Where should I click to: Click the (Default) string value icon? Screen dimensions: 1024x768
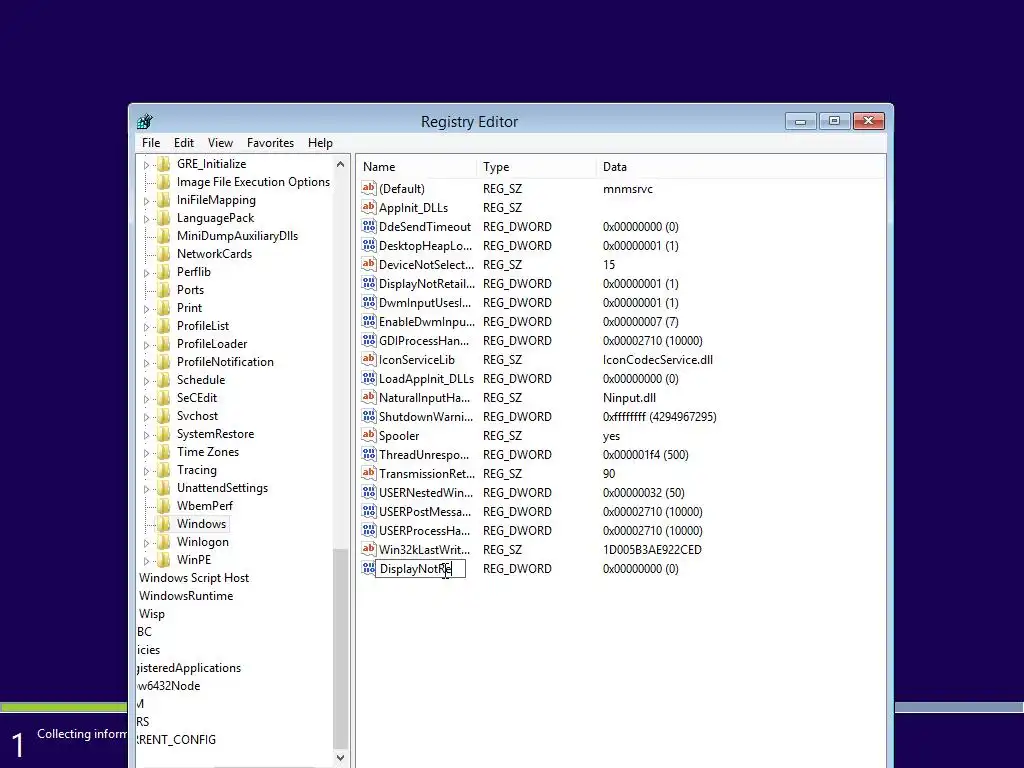click(368, 188)
